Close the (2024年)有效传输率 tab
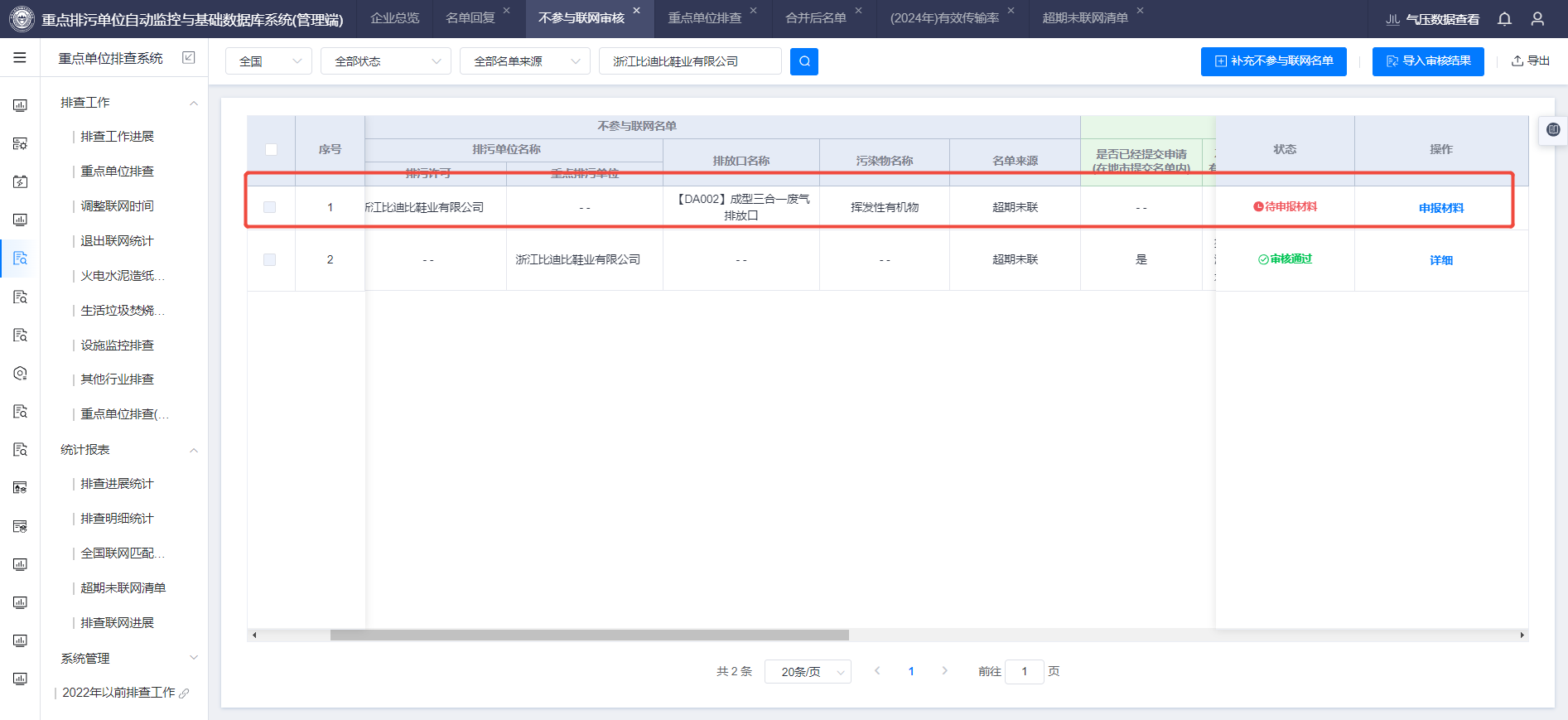1568x720 pixels. tap(1011, 11)
